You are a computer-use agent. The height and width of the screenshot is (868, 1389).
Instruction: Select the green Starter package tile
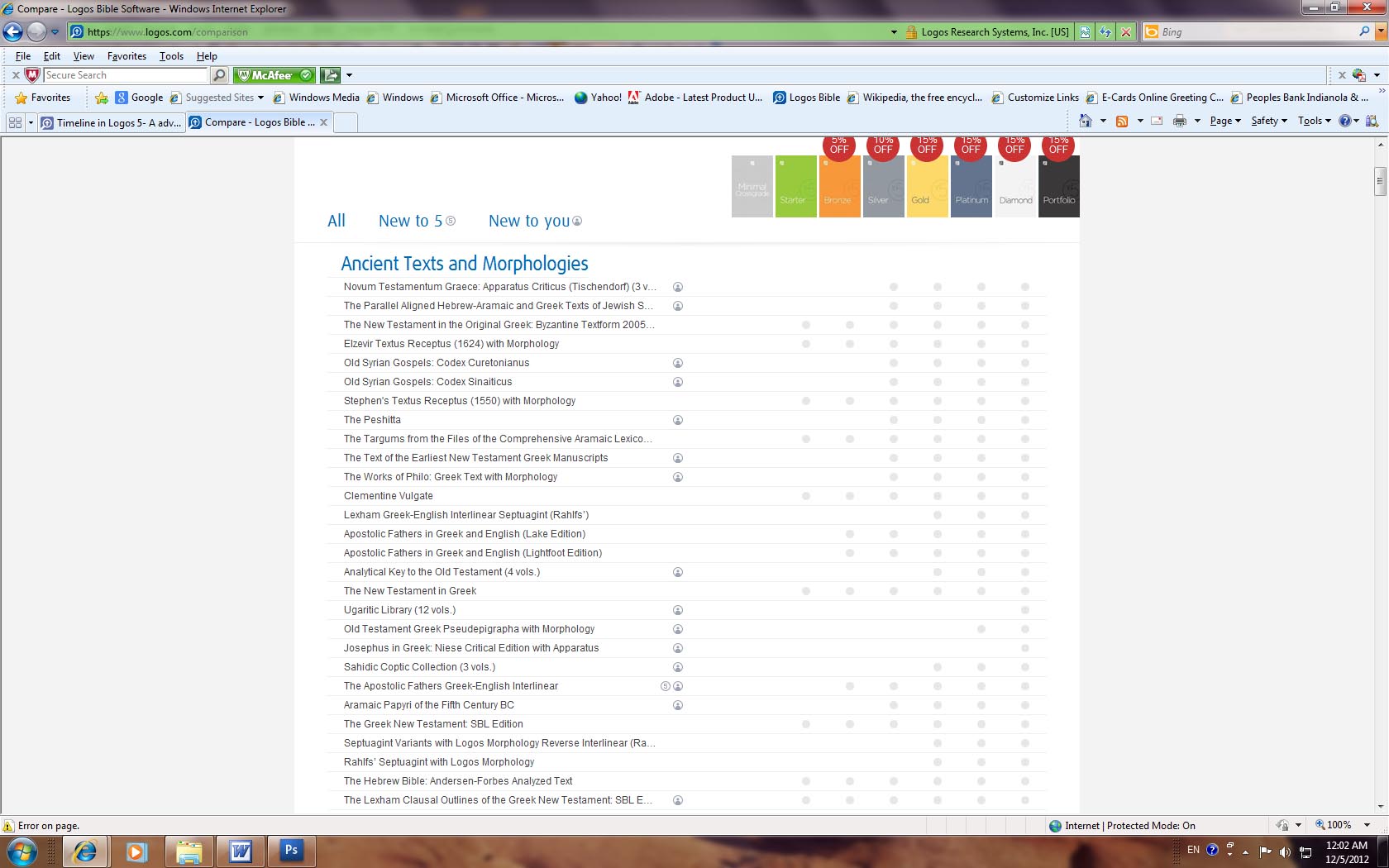(x=795, y=186)
